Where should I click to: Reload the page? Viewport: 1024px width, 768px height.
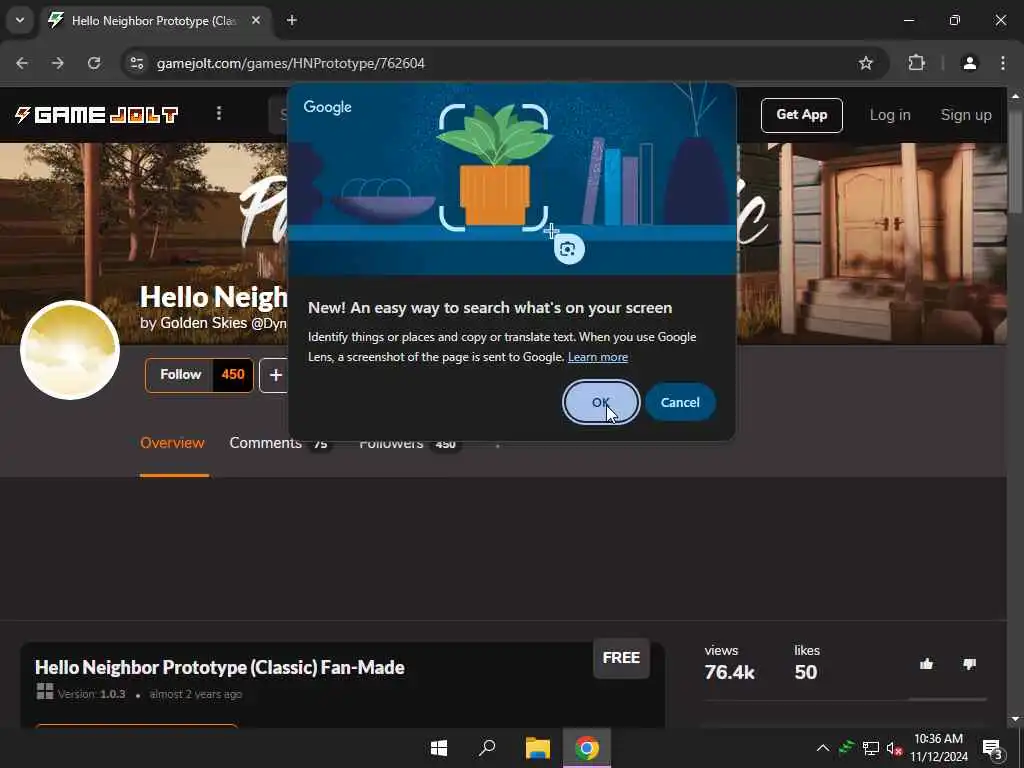pyautogui.click(x=94, y=63)
